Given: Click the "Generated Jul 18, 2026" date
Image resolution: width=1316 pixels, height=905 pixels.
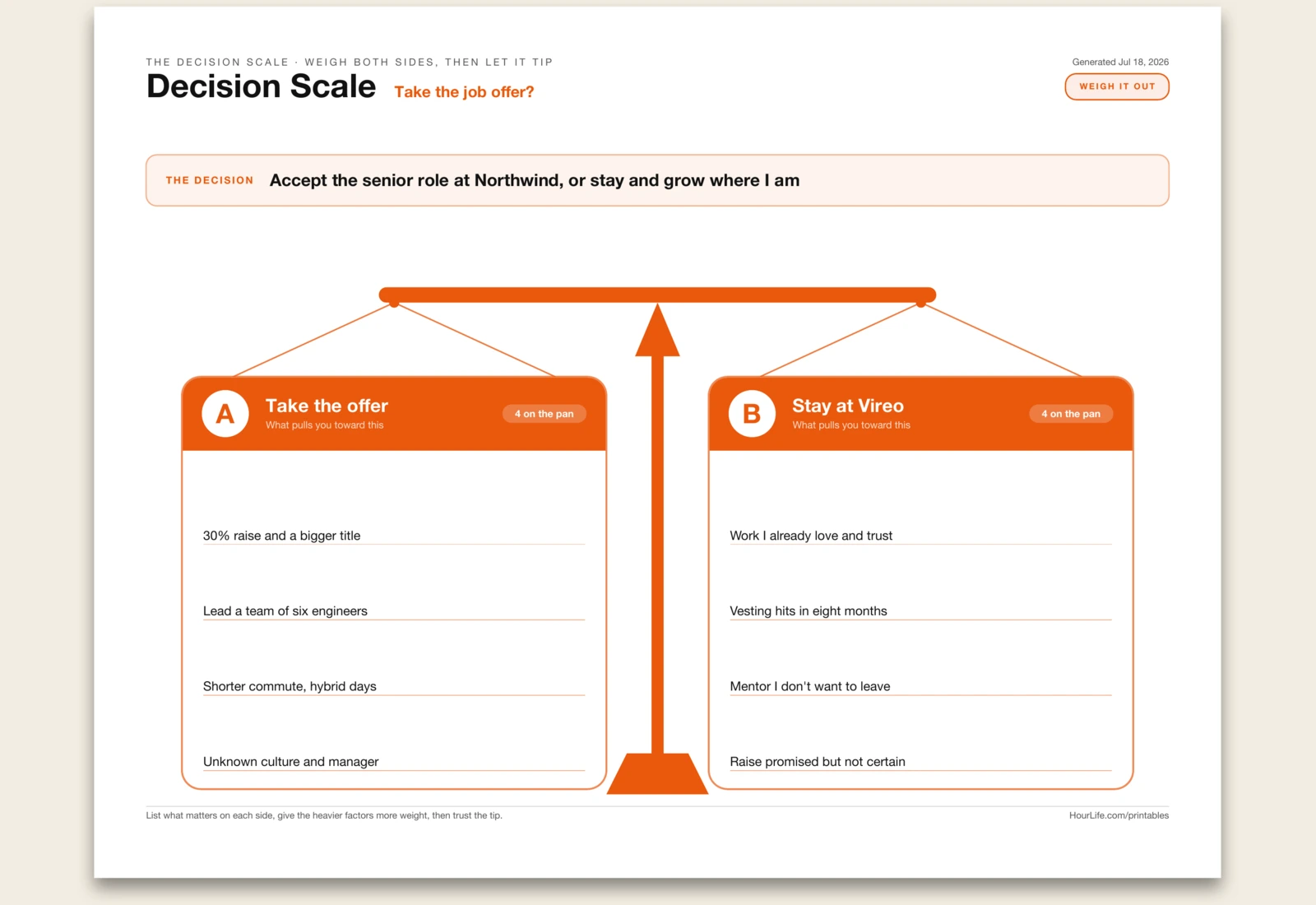Looking at the screenshot, I should [1120, 62].
